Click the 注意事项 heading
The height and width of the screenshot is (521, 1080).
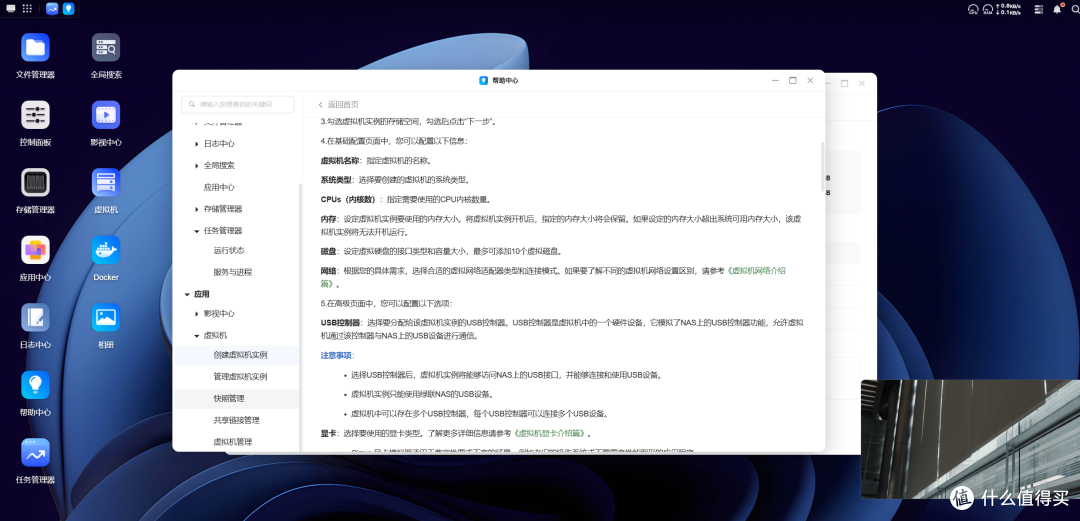pyautogui.click(x=336, y=356)
